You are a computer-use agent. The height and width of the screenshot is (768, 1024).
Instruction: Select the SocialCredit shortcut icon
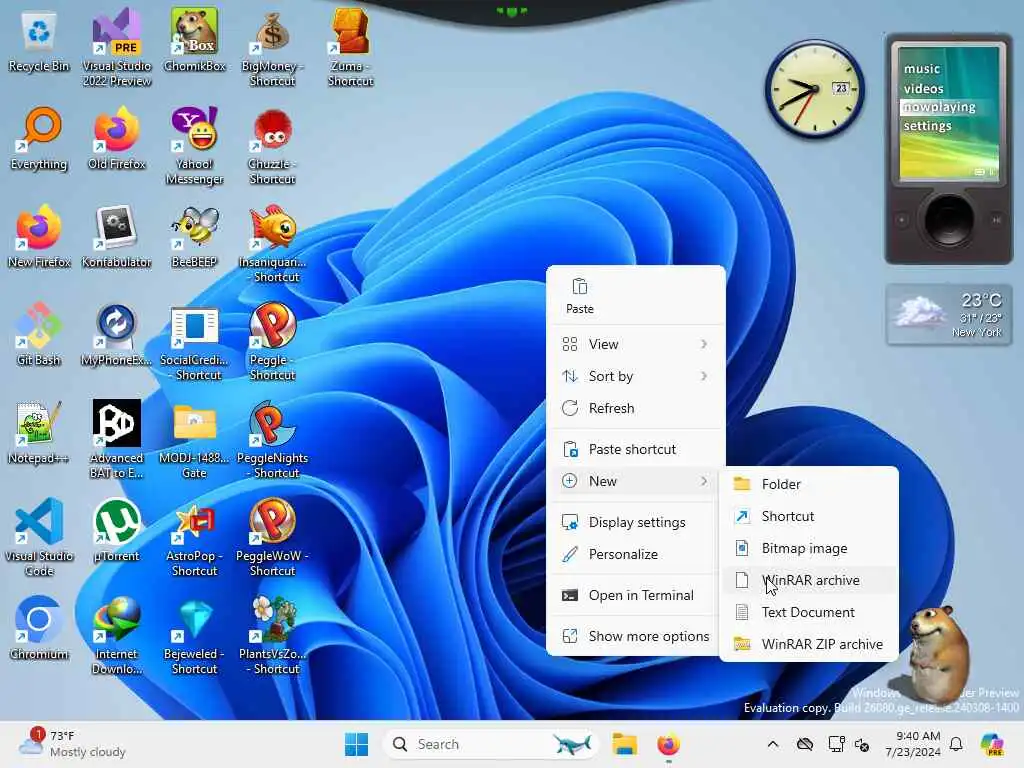tap(195, 342)
